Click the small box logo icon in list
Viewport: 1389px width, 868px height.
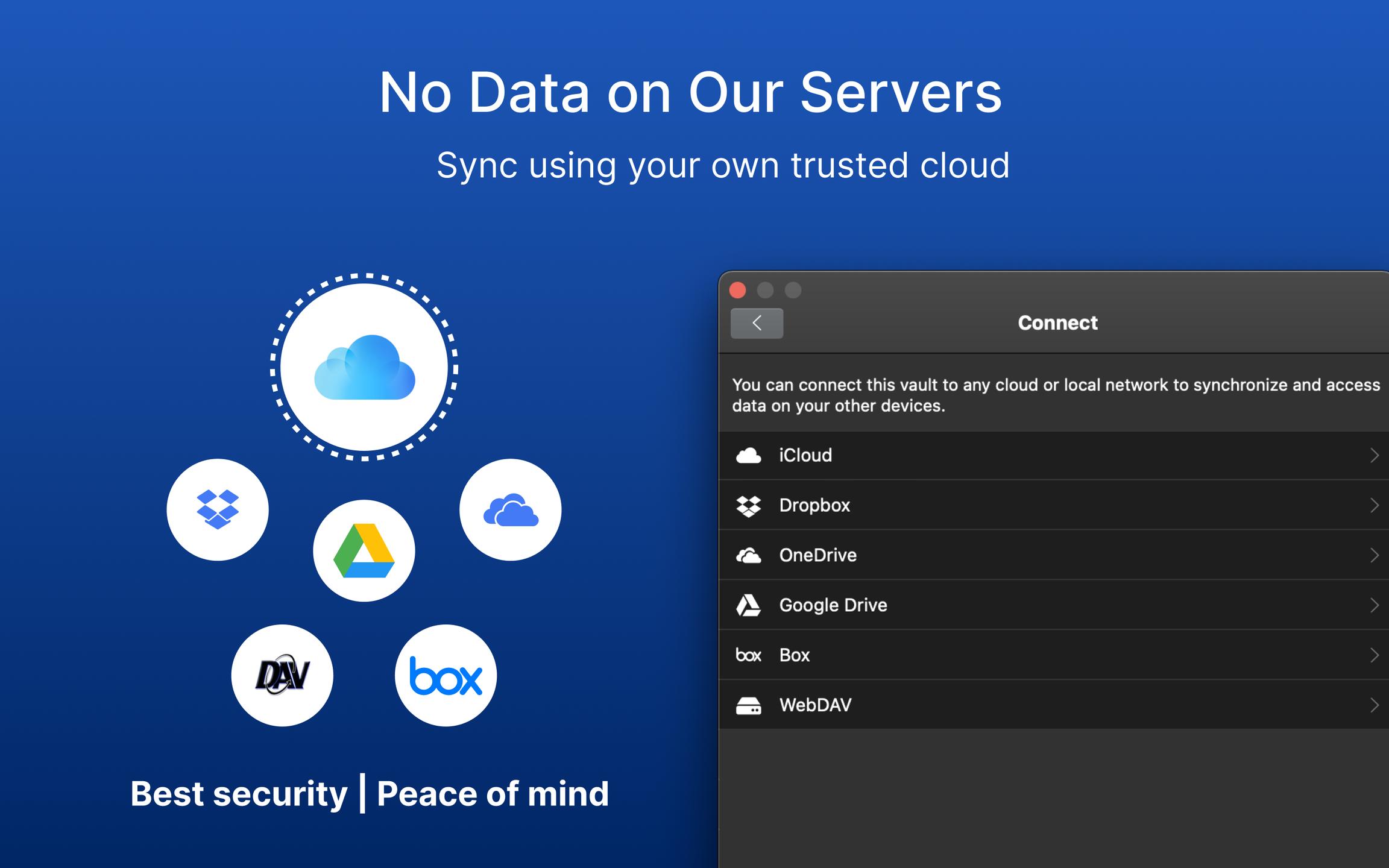tap(748, 655)
